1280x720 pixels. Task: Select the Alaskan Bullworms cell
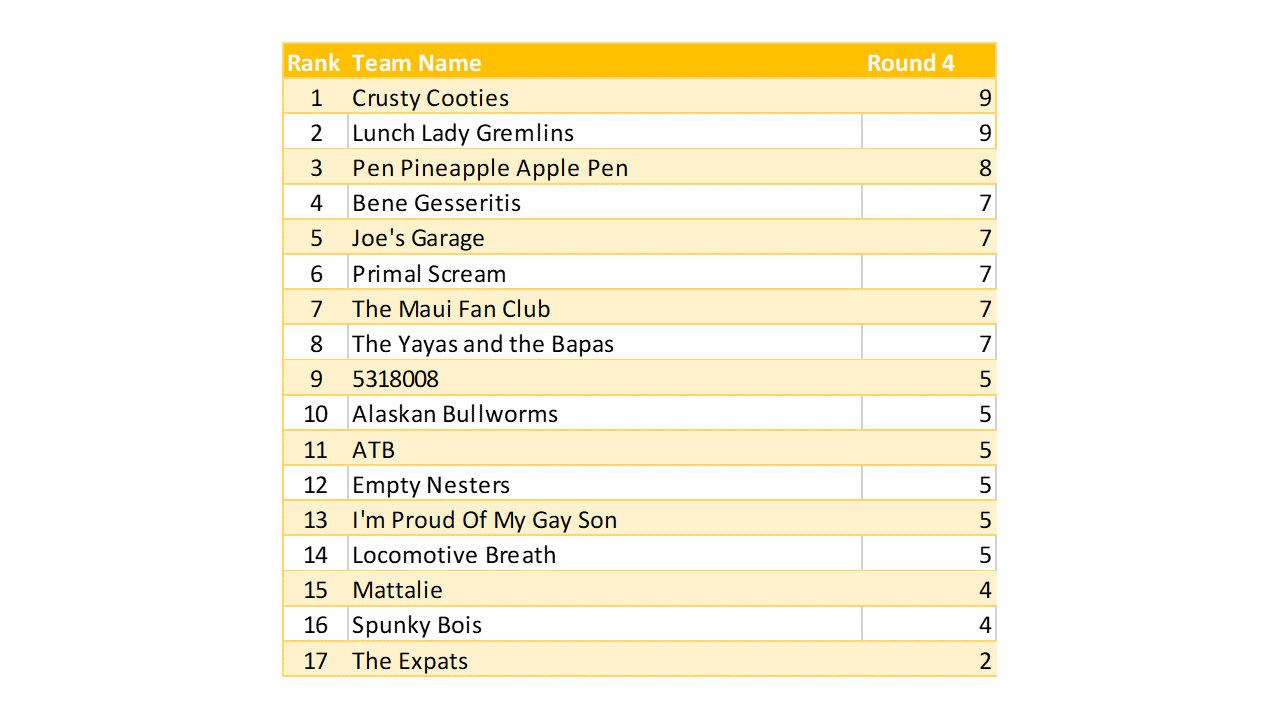(455, 414)
